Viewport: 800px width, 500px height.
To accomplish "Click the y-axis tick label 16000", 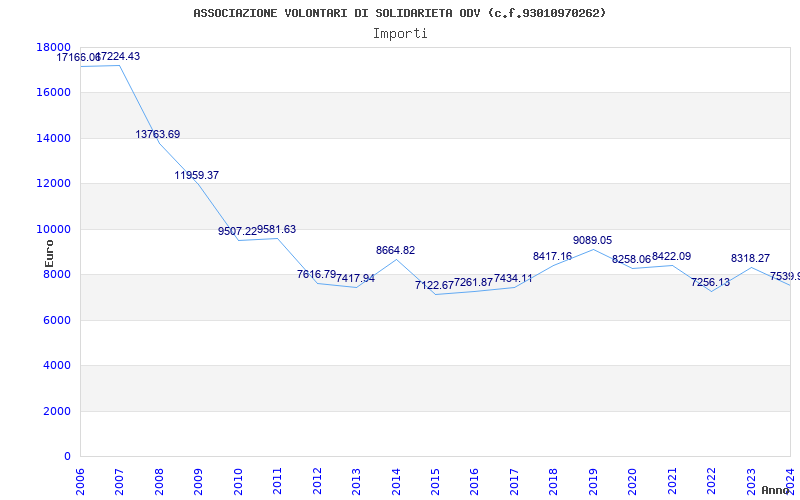I will pyautogui.click(x=54, y=92).
